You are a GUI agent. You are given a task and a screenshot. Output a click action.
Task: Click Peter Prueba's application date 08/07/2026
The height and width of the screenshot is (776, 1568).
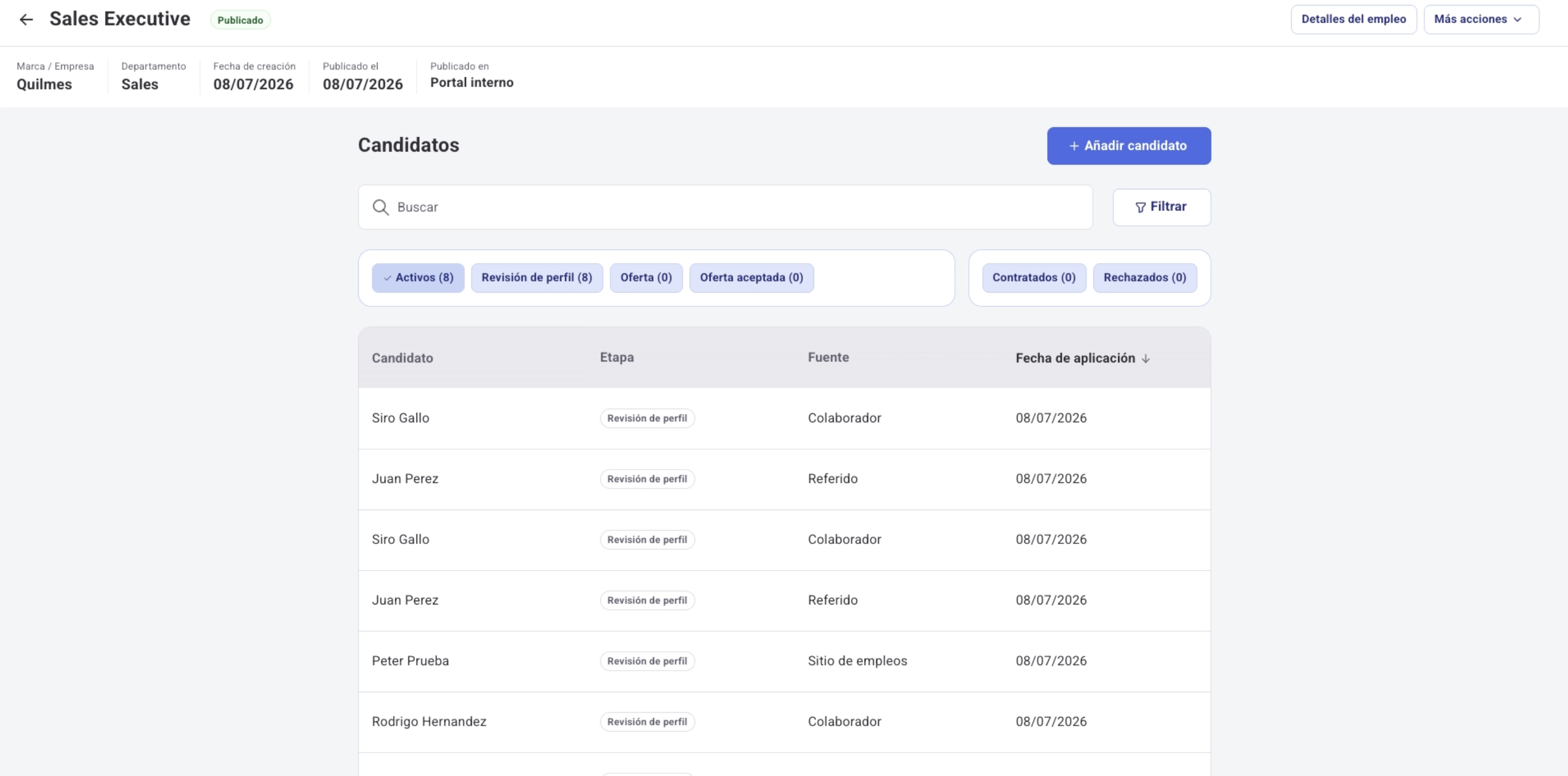click(1051, 661)
